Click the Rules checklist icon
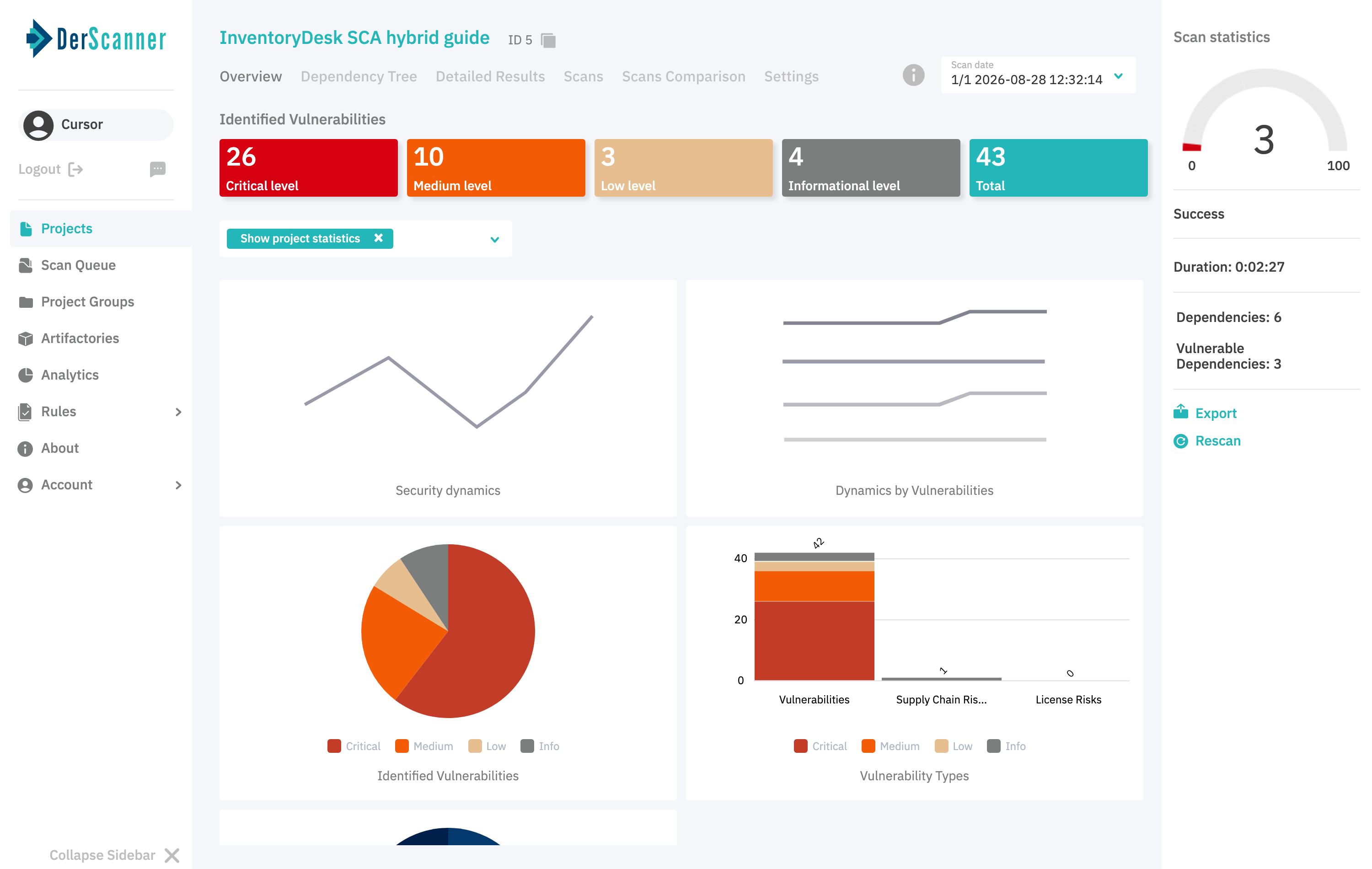Image resolution: width=1372 pixels, height=869 pixels. [x=25, y=412]
